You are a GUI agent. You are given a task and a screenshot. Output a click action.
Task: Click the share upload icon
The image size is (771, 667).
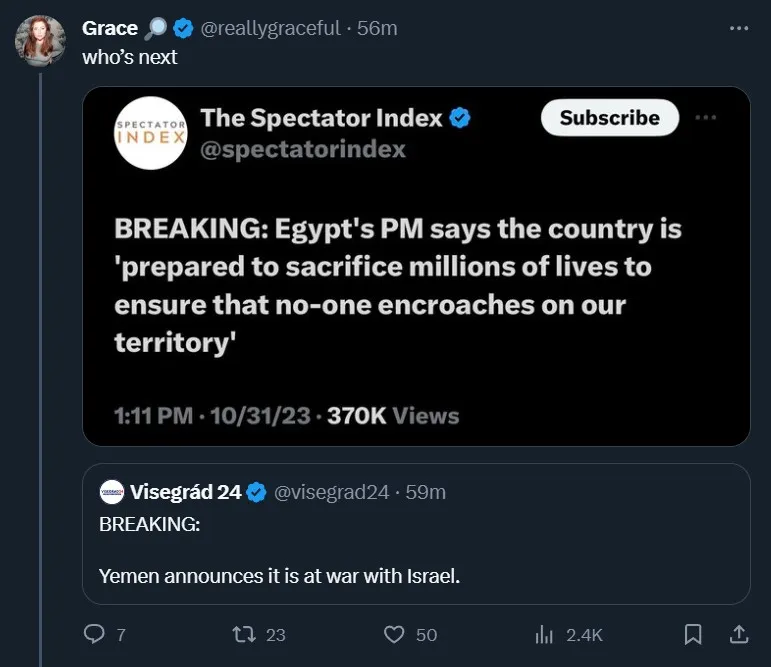pyautogui.click(x=739, y=634)
